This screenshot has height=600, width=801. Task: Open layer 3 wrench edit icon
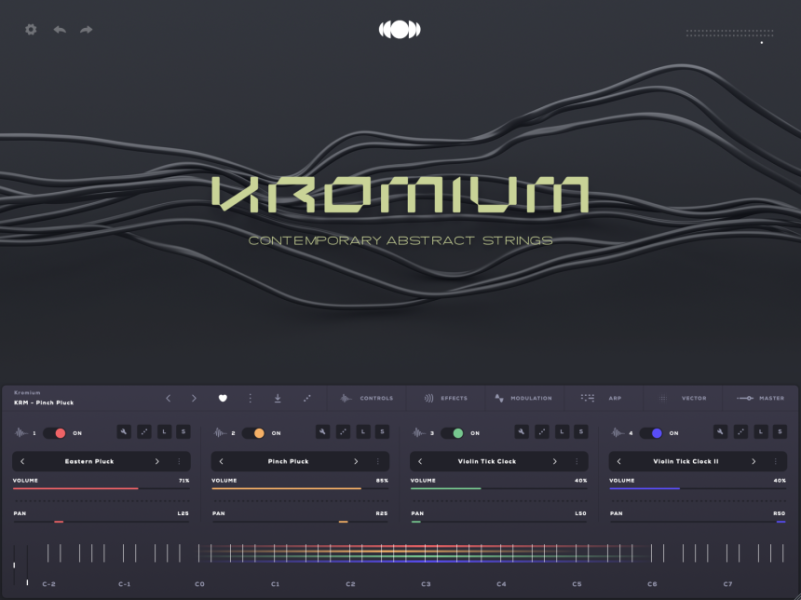pyautogui.click(x=521, y=432)
